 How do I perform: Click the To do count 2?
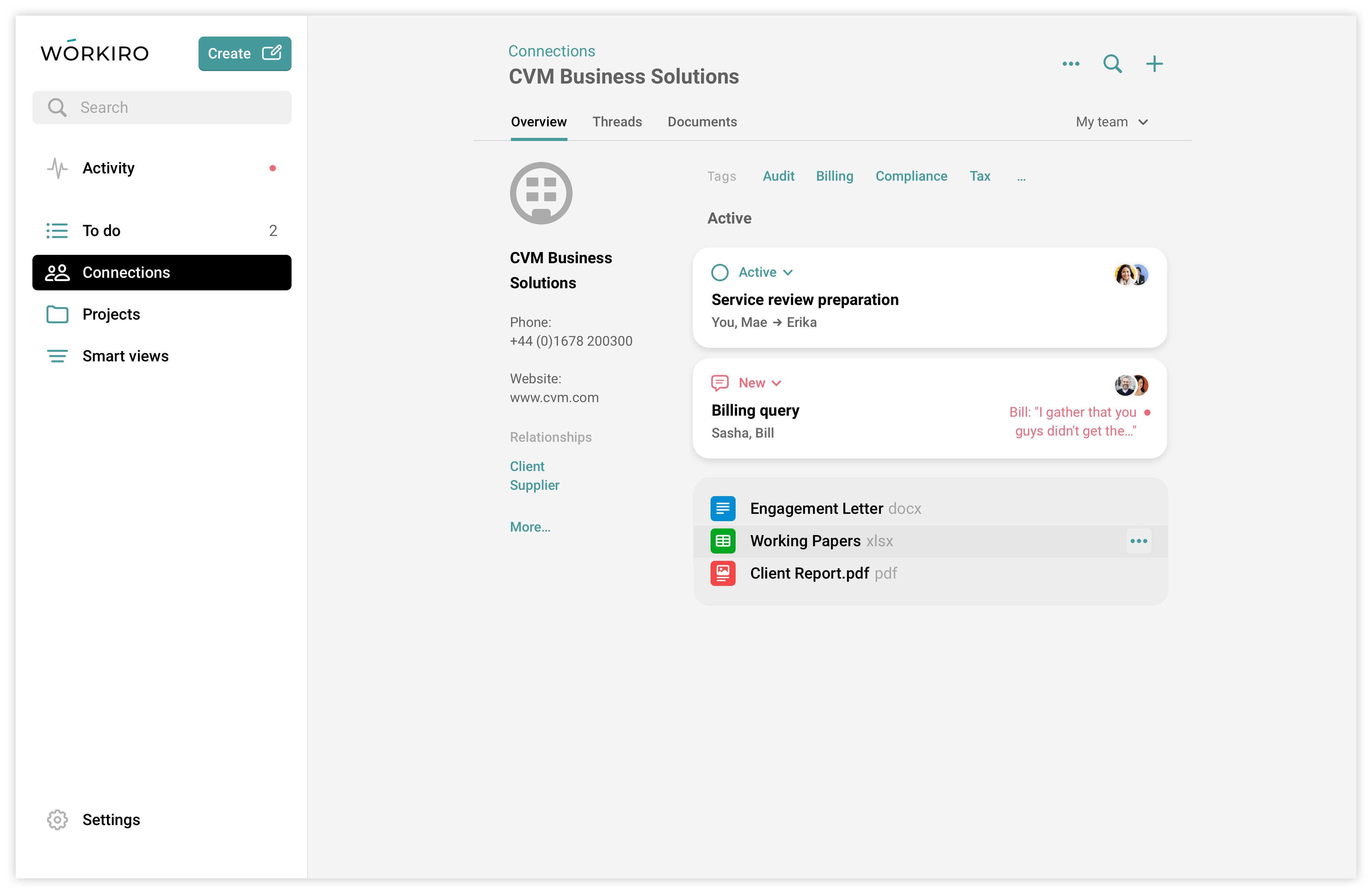(x=273, y=230)
